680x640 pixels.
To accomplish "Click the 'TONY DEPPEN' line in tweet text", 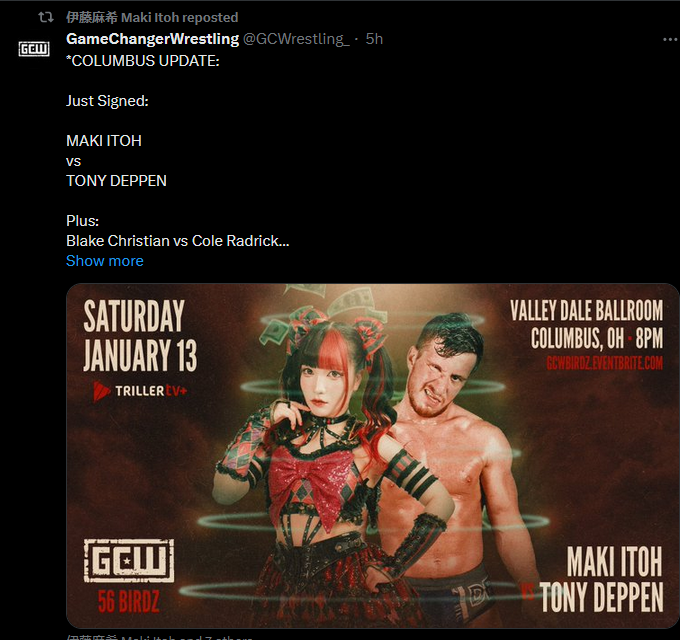I will pyautogui.click(x=116, y=181).
